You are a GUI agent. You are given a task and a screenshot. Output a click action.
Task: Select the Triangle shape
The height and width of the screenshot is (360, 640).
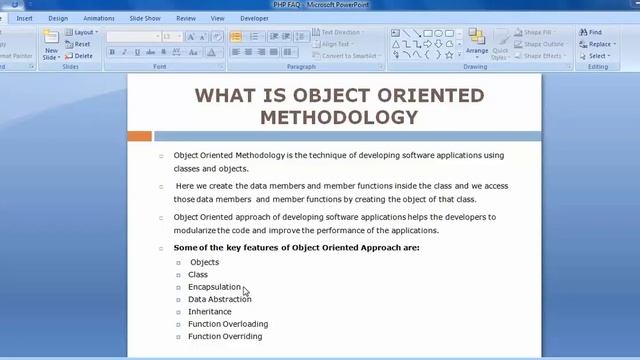[396, 44]
